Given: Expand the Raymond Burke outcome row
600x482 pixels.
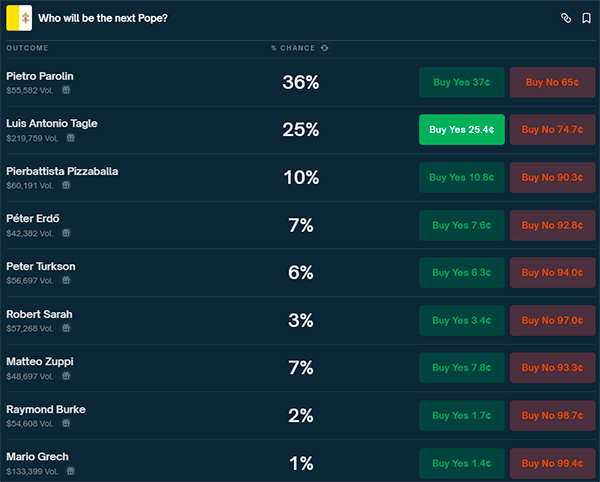Looking at the screenshot, I should (200, 415).
